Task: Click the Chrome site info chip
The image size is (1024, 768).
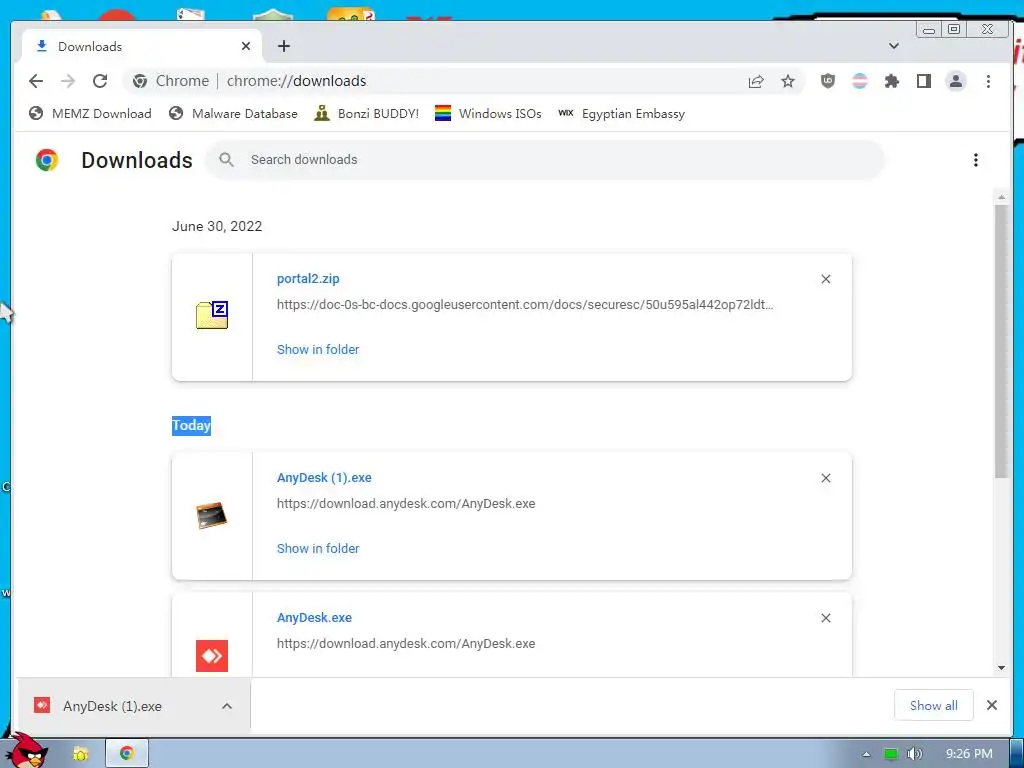Action: pos(170,81)
